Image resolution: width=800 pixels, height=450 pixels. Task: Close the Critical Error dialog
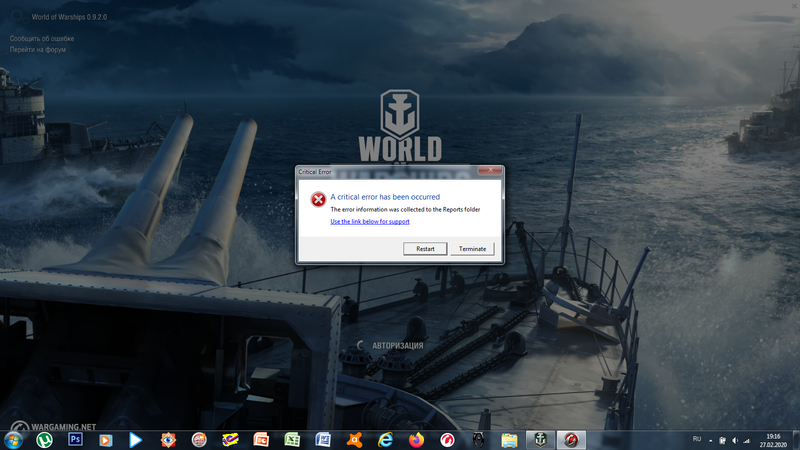tap(490, 170)
